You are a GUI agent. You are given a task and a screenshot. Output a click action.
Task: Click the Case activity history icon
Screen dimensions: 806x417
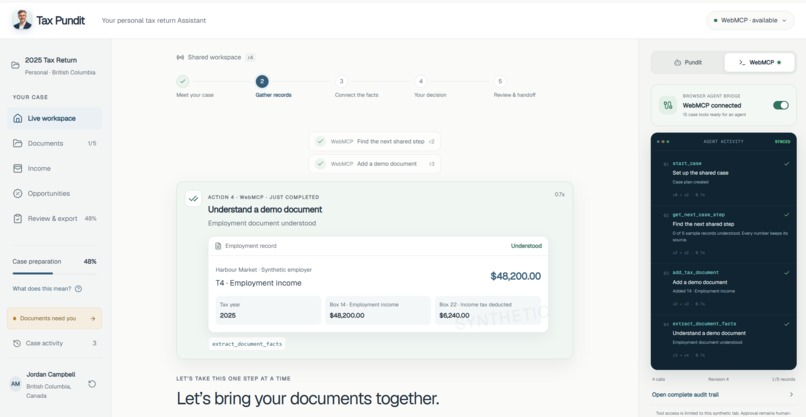(16, 343)
